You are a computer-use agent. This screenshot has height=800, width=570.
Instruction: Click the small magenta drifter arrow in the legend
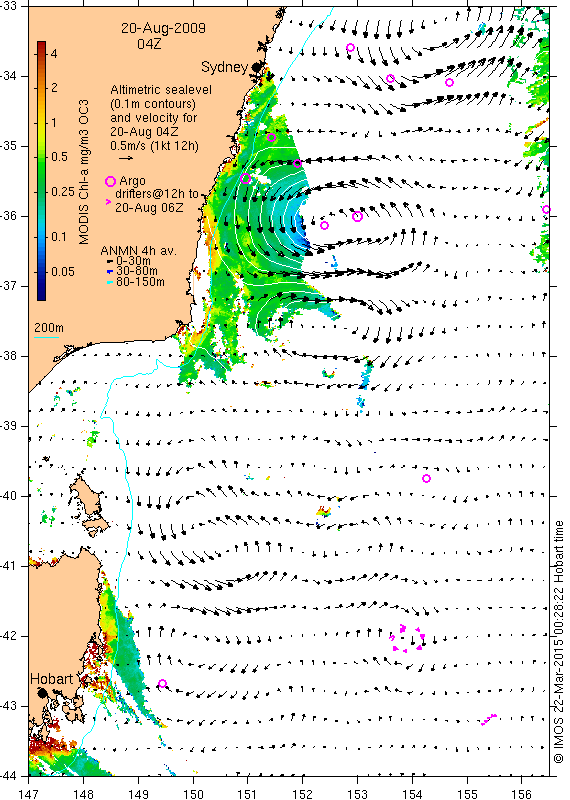pos(108,202)
